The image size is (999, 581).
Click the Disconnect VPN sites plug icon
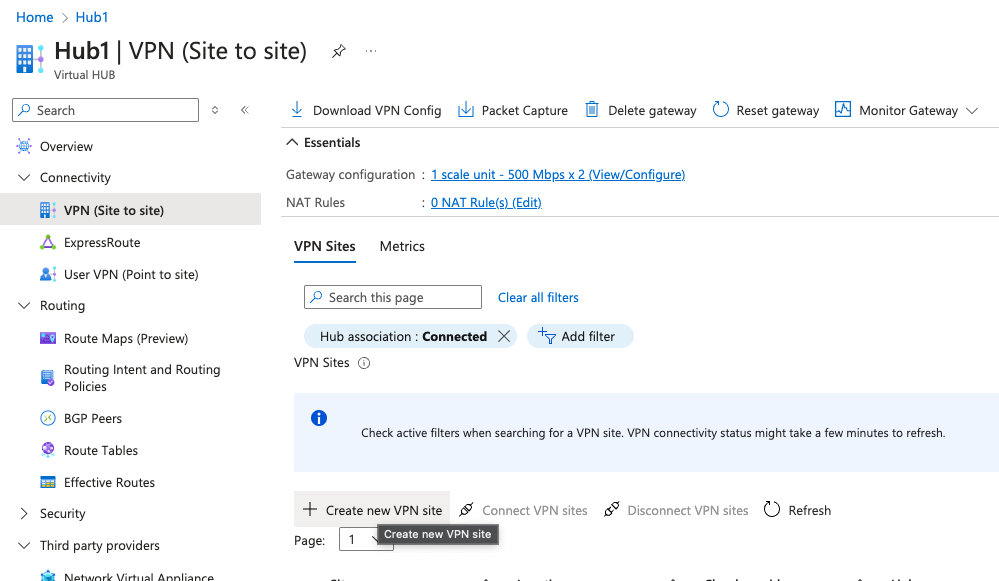pyautogui.click(x=612, y=509)
